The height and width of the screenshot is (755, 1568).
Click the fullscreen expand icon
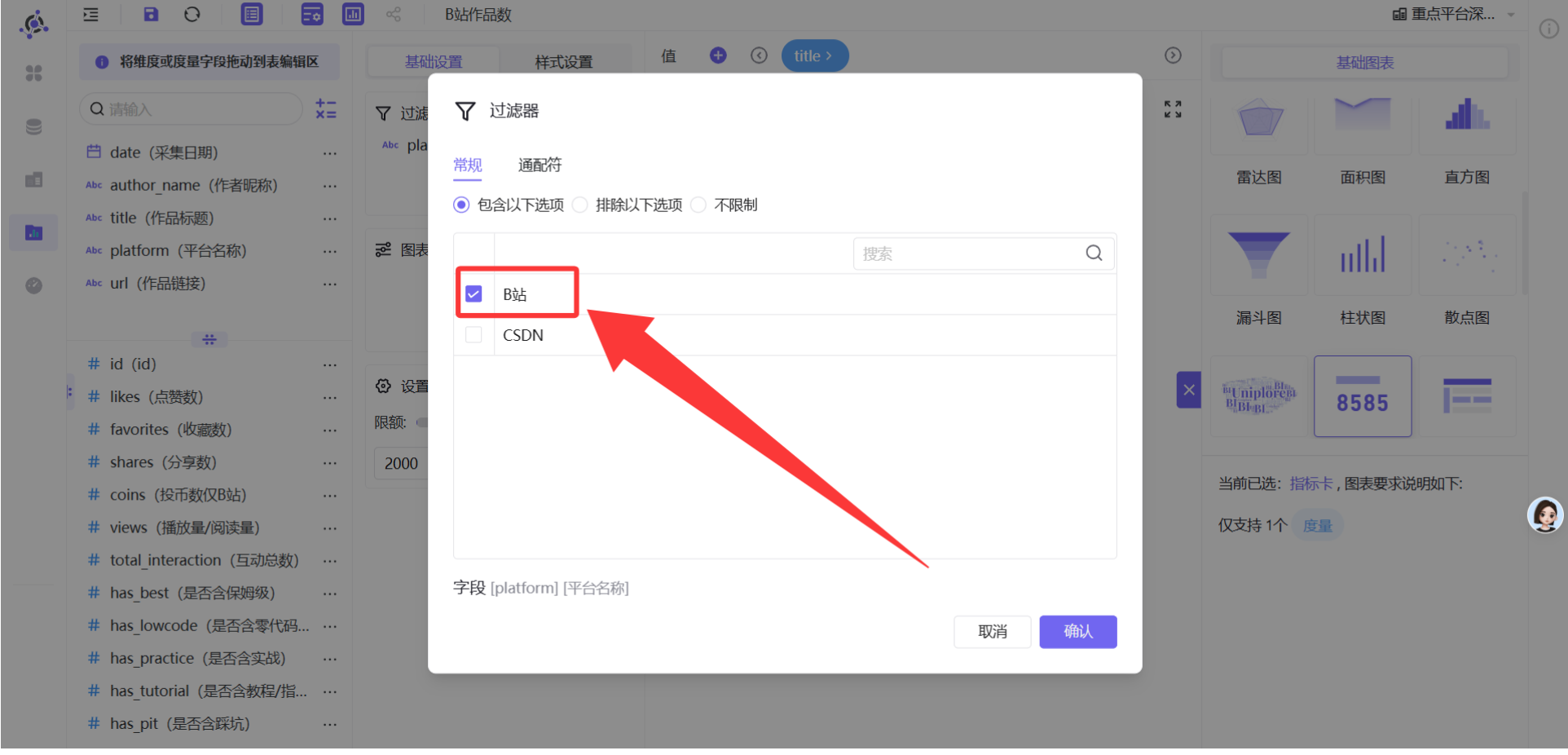[1173, 109]
